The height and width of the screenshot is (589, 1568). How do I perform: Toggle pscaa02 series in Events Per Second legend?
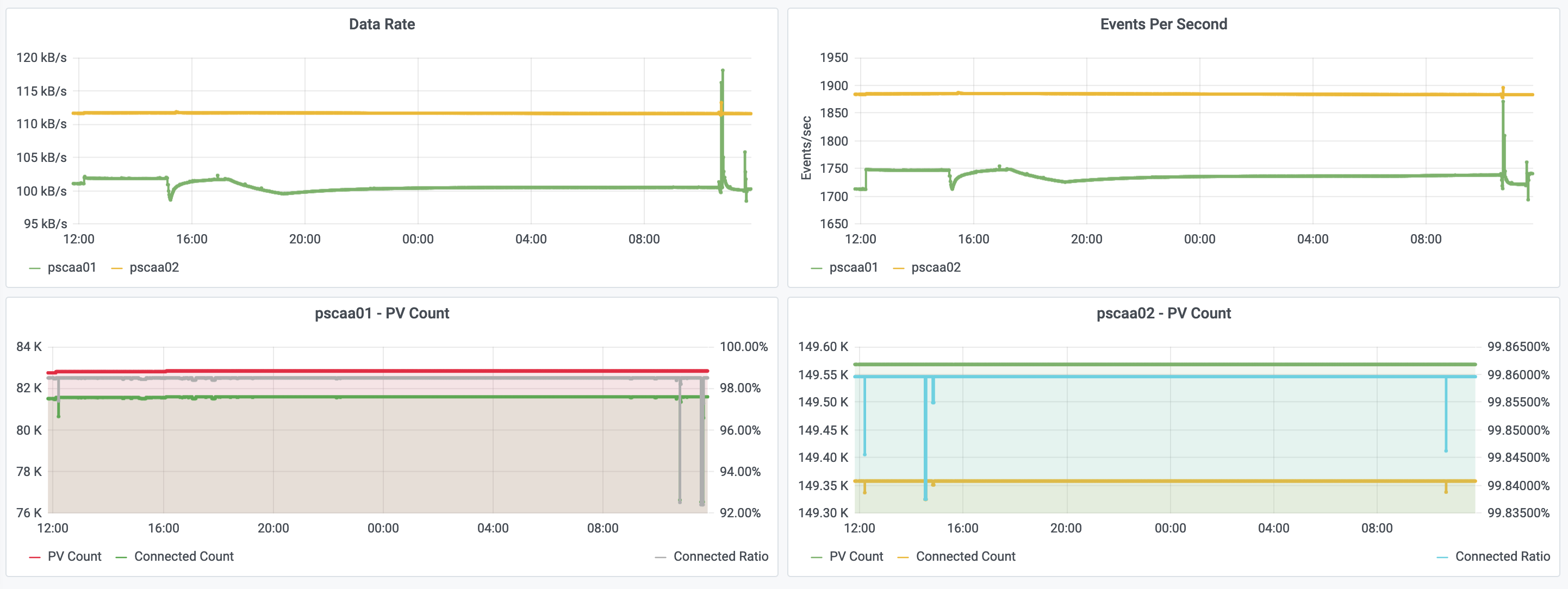pyautogui.click(x=936, y=268)
